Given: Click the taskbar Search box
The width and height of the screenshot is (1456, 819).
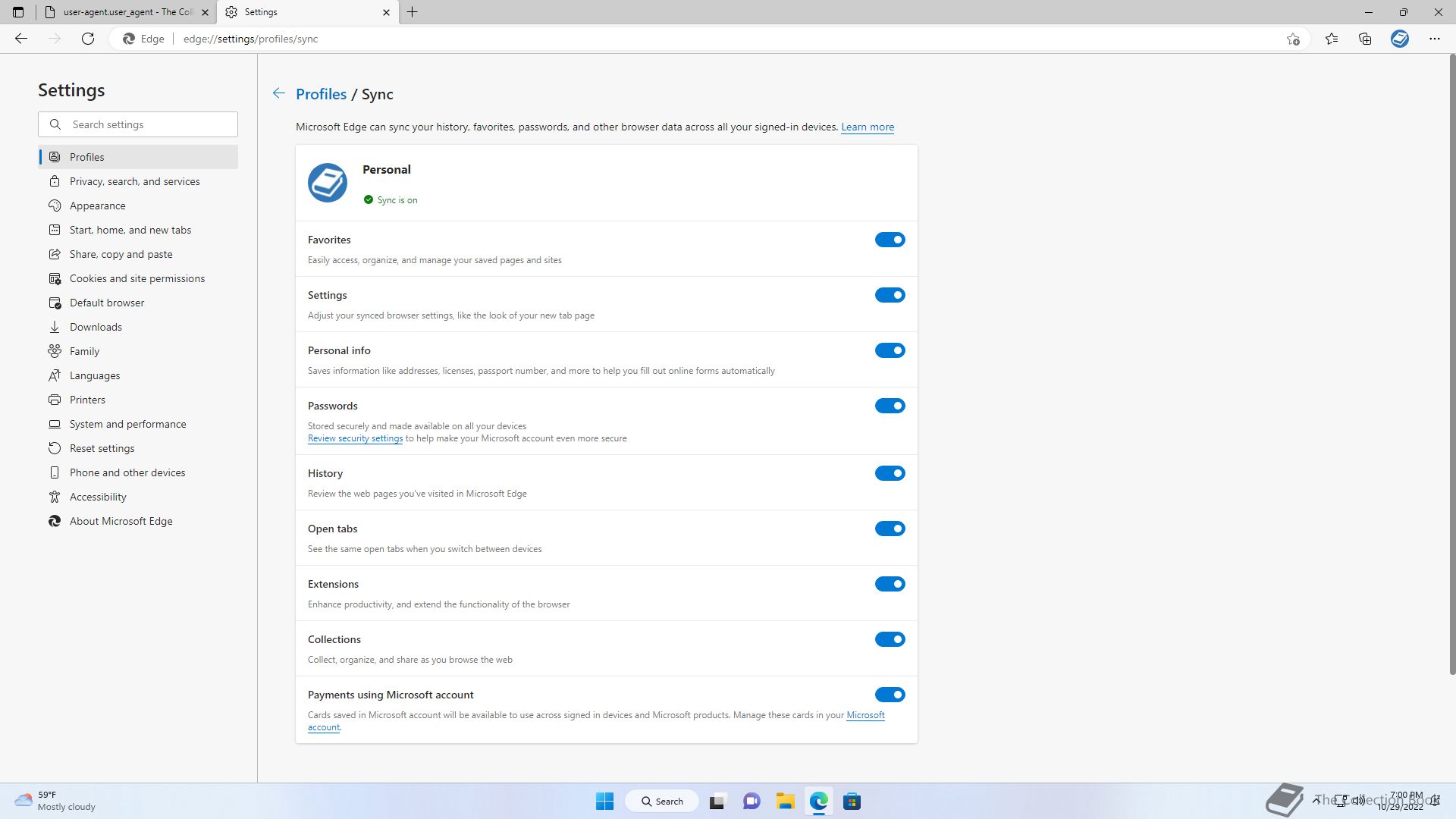Looking at the screenshot, I should [662, 801].
